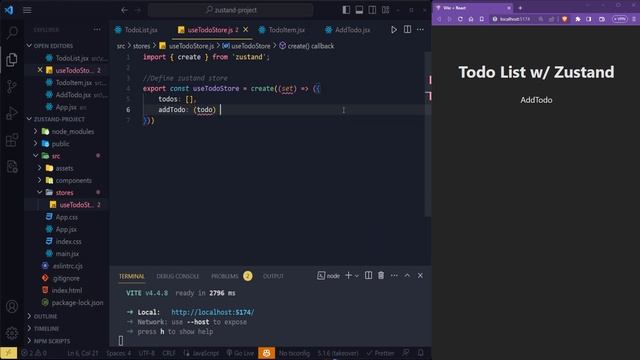Go back with the title bar arrow

coord(124,10)
